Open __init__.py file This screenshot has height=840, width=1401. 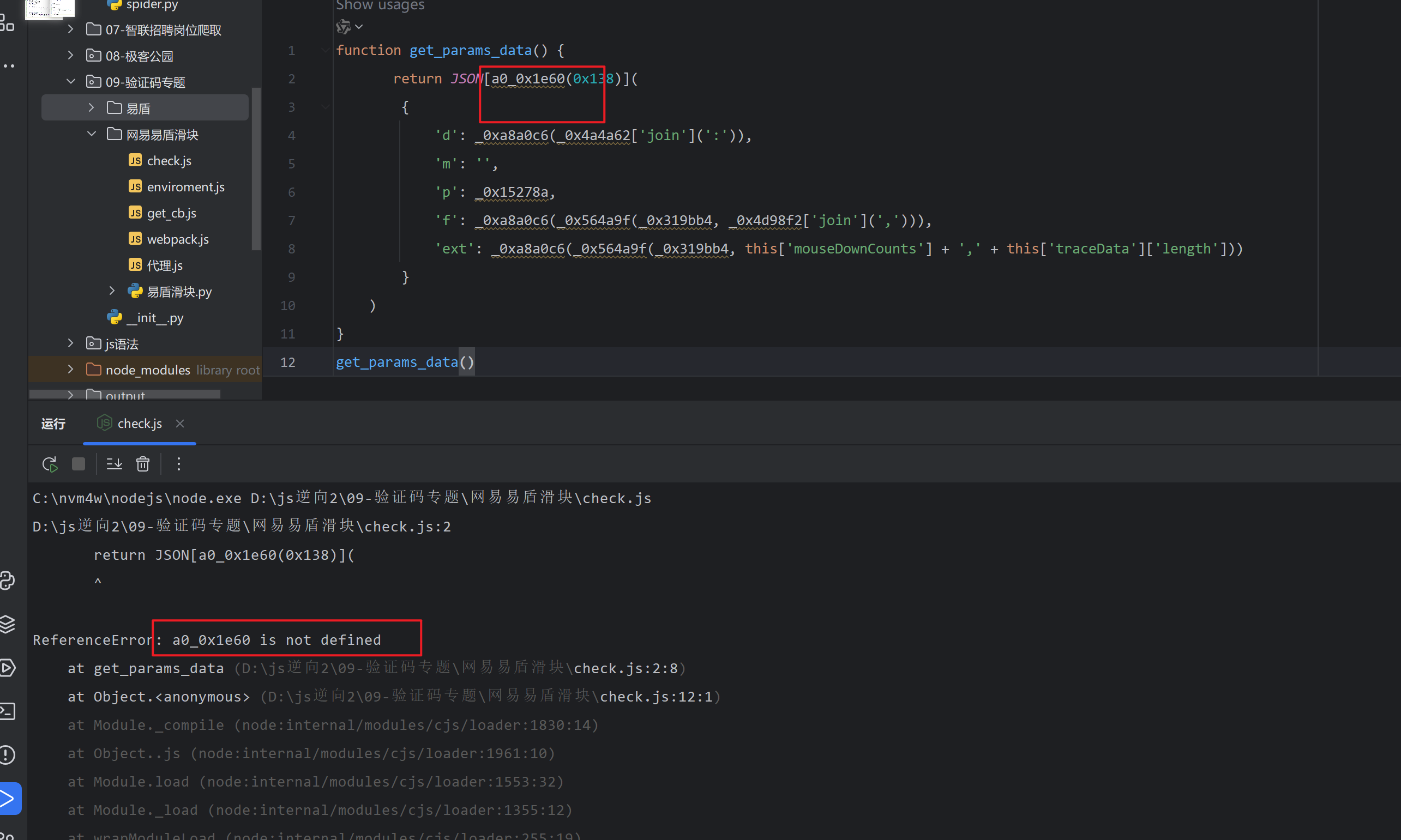pyautogui.click(x=154, y=318)
